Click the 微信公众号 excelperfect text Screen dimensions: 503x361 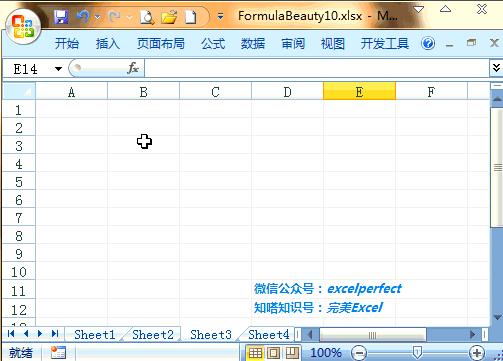point(328,288)
